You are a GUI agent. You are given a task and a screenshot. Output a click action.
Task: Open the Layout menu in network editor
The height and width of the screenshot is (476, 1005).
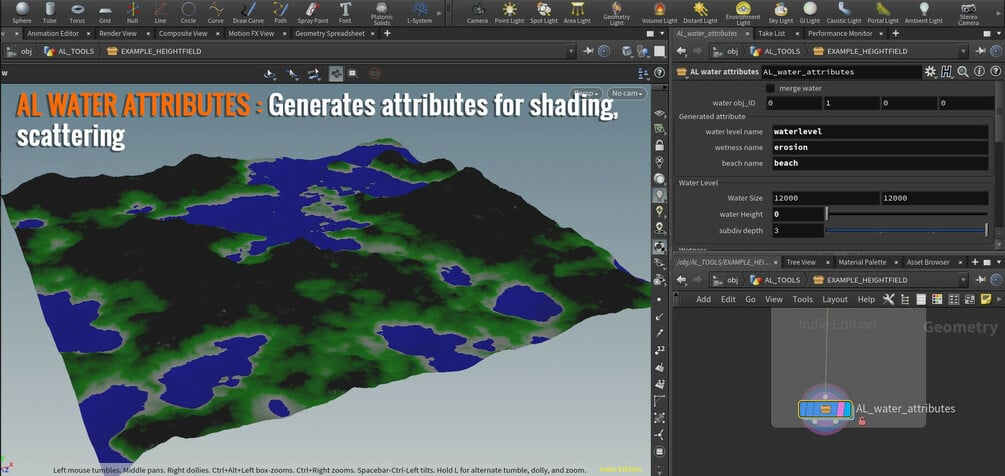[x=835, y=299]
